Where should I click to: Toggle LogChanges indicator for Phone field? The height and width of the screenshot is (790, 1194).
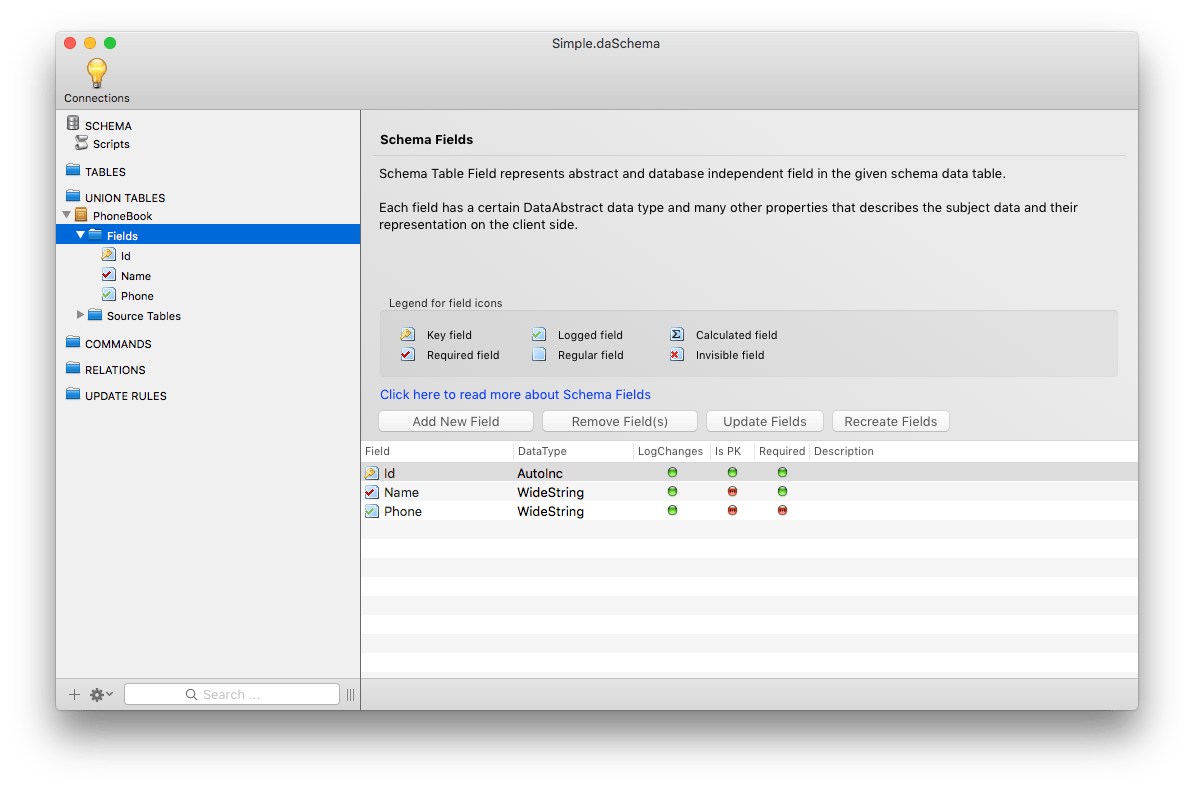tap(672, 510)
